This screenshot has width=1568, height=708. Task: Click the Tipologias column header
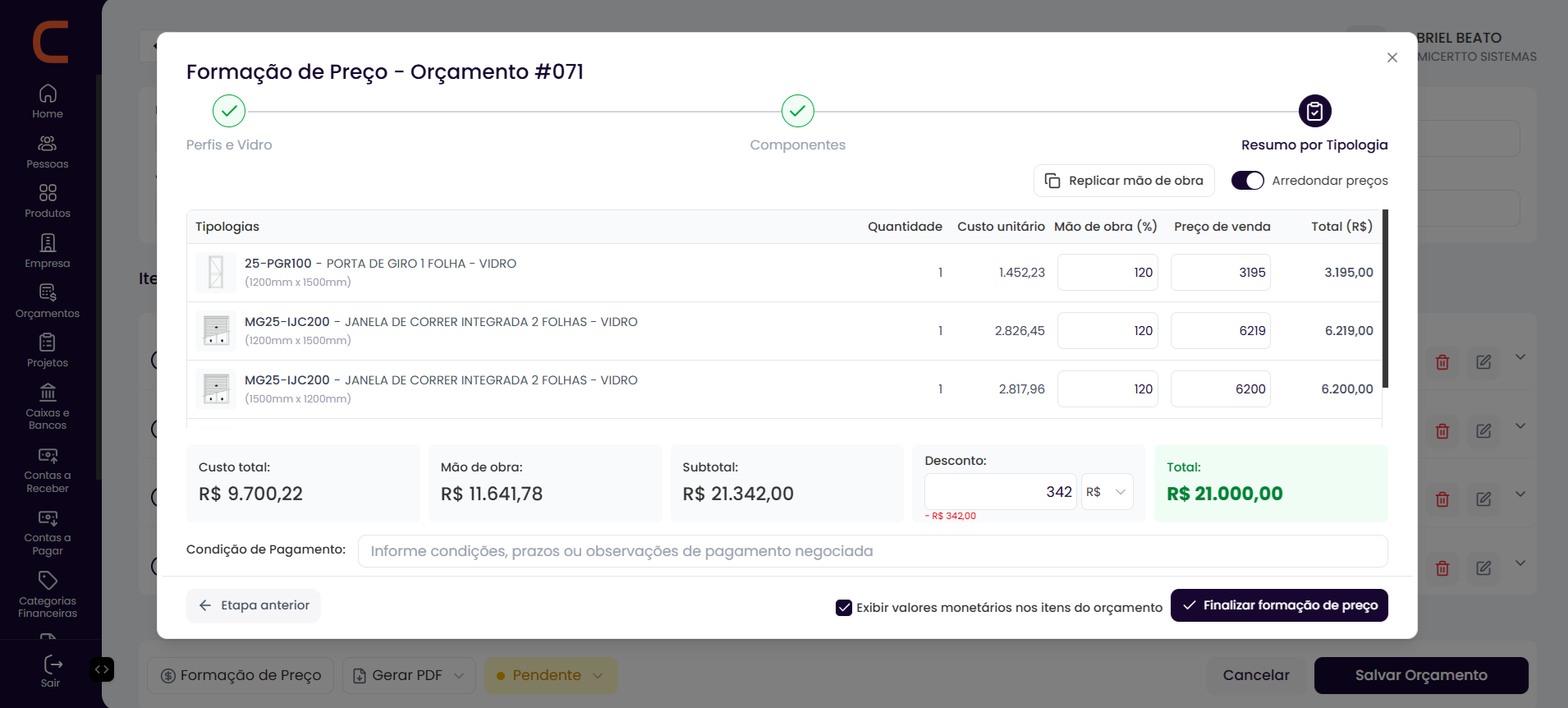[227, 227]
